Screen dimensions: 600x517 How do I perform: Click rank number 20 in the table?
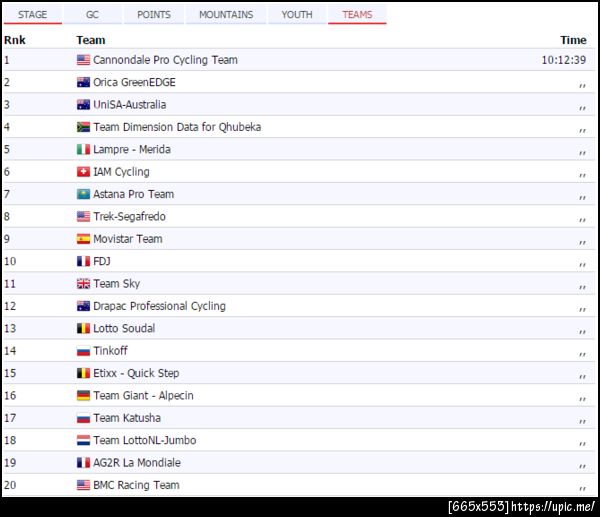10,485
